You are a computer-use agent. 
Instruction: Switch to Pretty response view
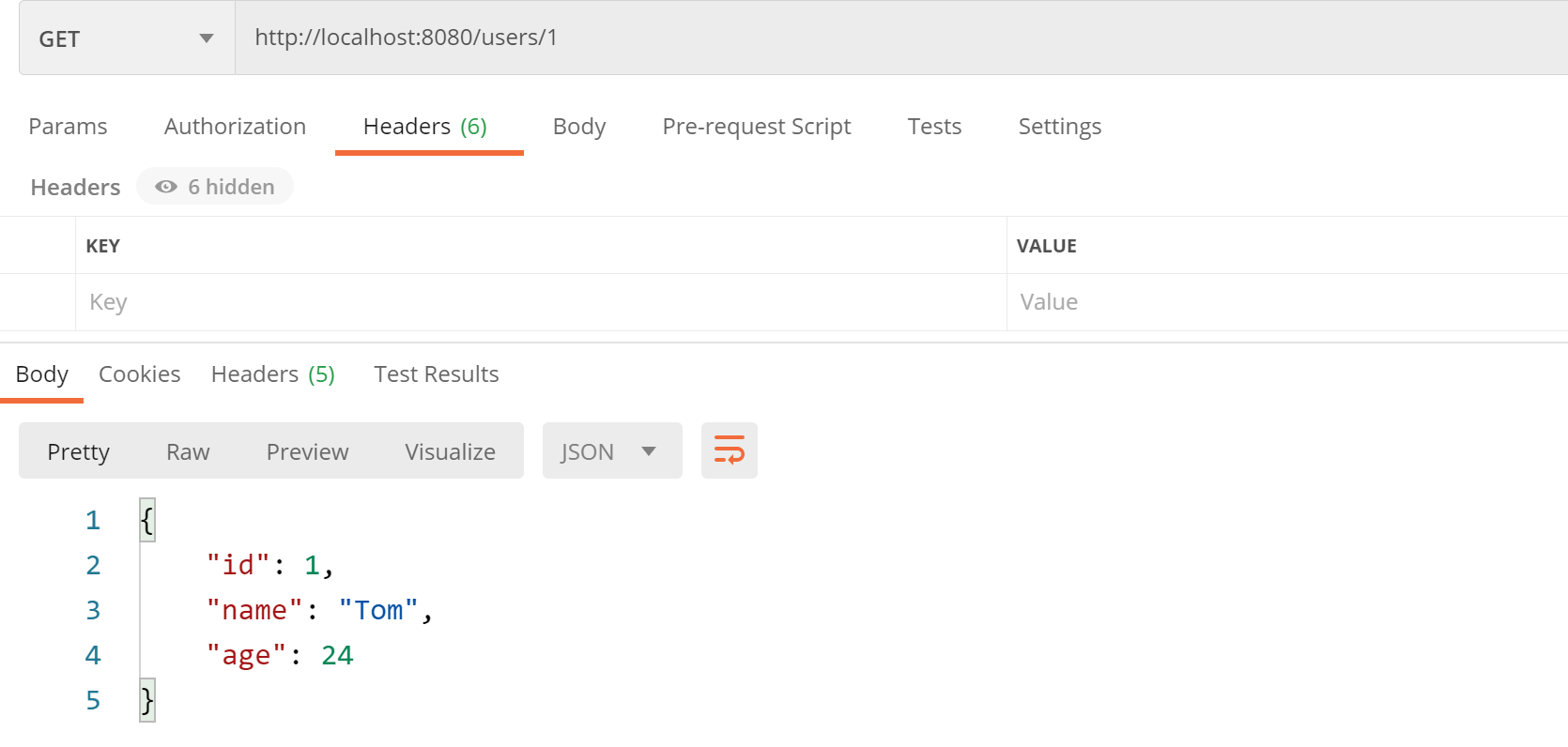point(79,451)
